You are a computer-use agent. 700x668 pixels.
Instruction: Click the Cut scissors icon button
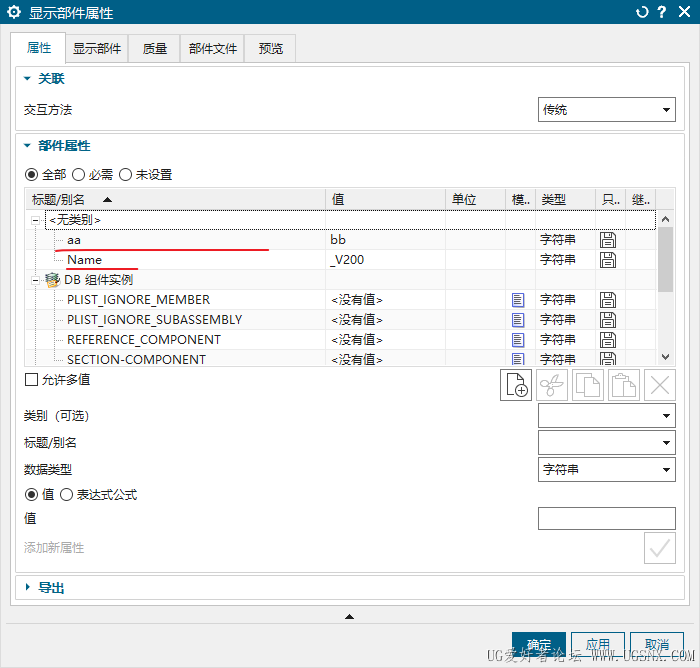pyautogui.click(x=552, y=385)
